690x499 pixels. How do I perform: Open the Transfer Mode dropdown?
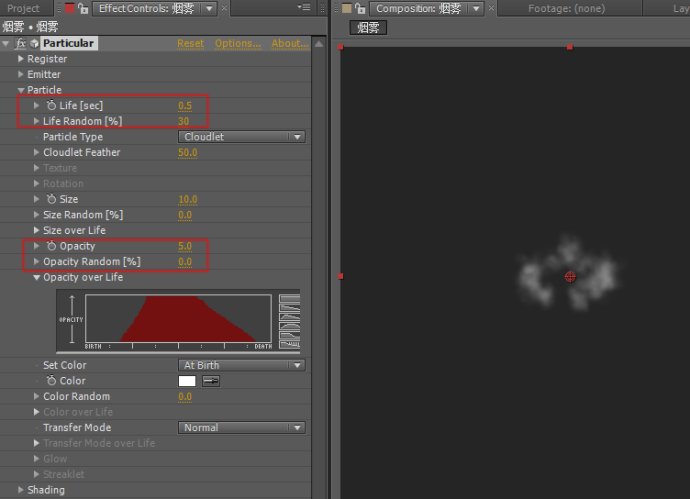242,428
